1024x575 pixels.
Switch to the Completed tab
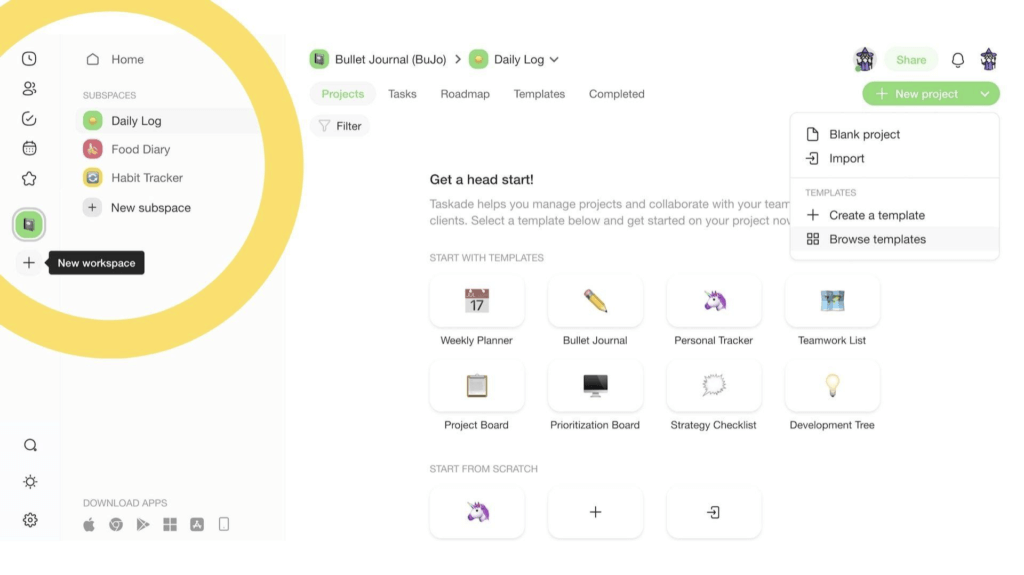[616, 94]
